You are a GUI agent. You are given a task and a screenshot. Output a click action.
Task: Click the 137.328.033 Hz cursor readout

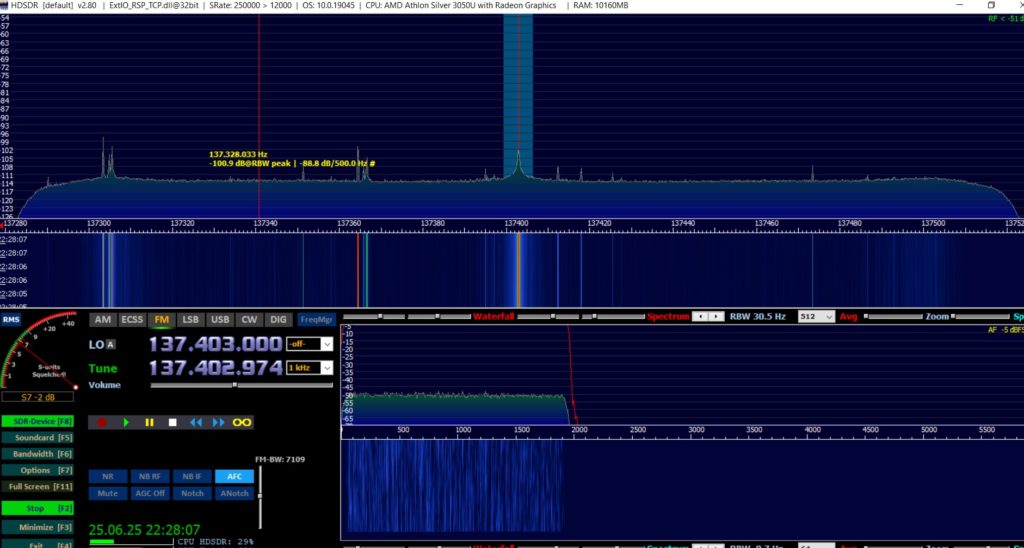[x=238, y=154]
